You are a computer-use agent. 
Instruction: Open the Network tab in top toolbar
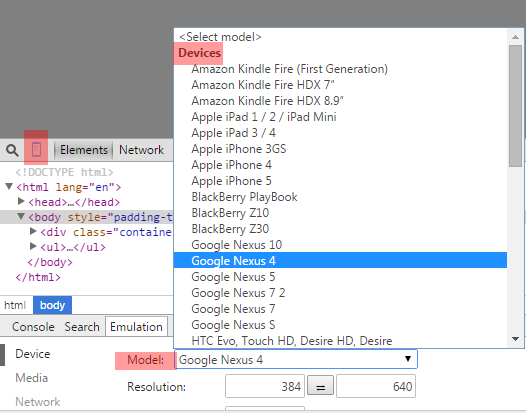coord(141,150)
